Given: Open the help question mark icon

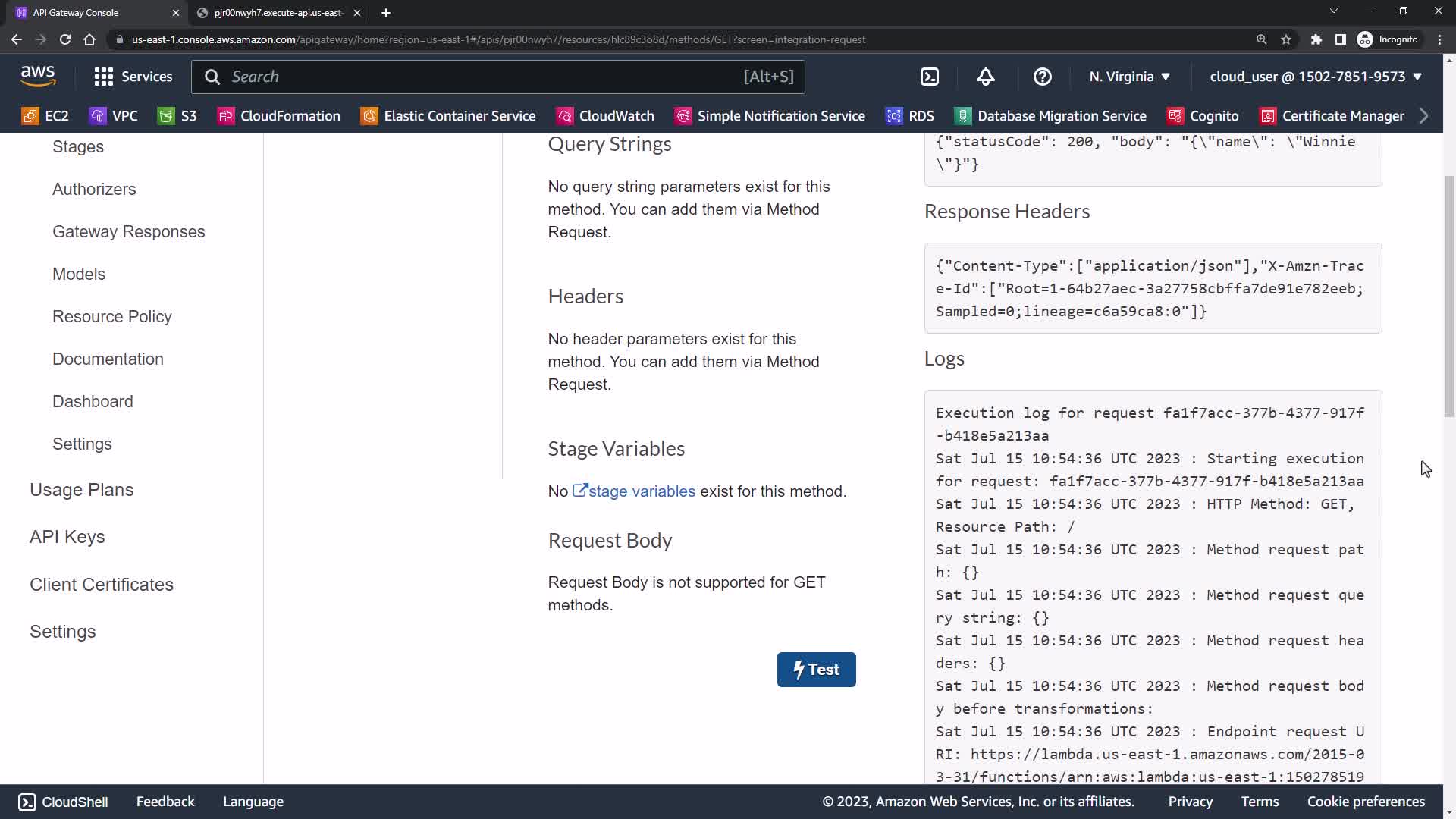Looking at the screenshot, I should tap(1042, 77).
